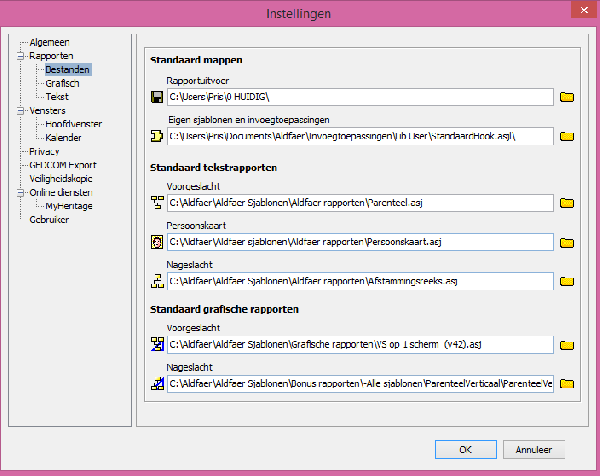
Task: Collapse the Rapporten tree node
Action: point(22,57)
